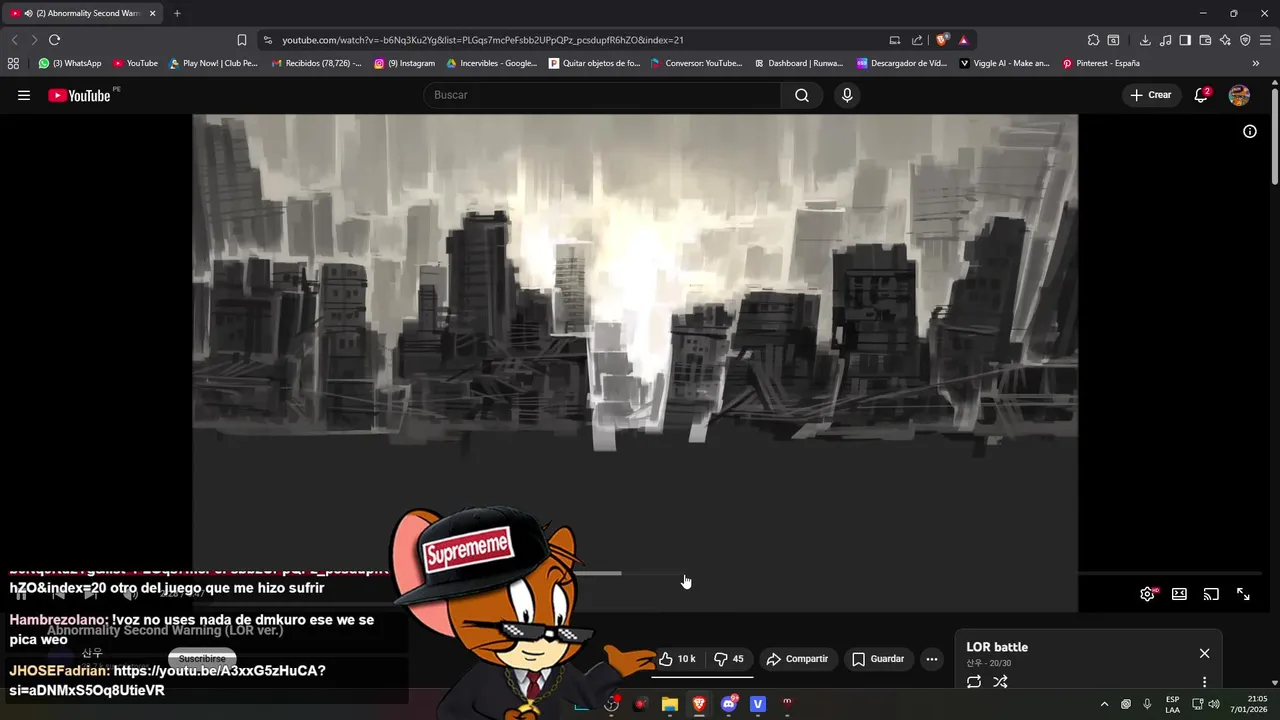Viewport: 1280px width, 720px height.
Task: Open the Instagram bookmark
Action: [x=405, y=63]
